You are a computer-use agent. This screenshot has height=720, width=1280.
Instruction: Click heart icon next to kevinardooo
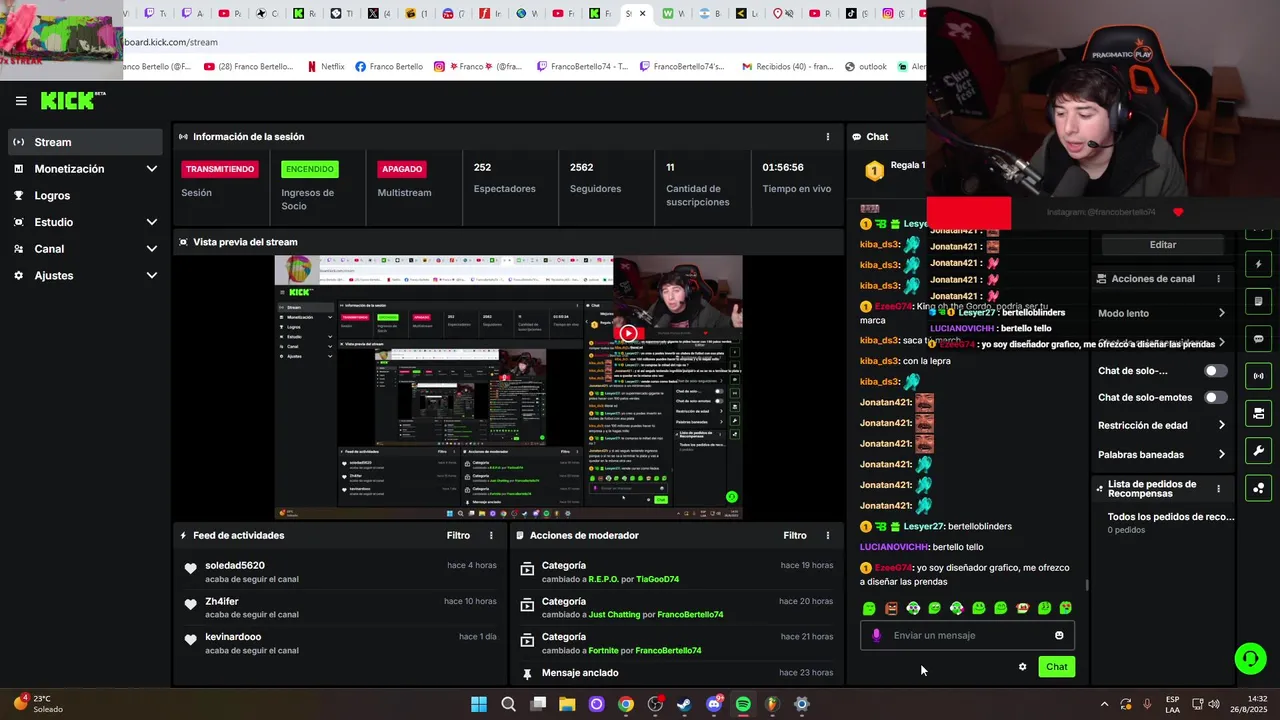190,640
